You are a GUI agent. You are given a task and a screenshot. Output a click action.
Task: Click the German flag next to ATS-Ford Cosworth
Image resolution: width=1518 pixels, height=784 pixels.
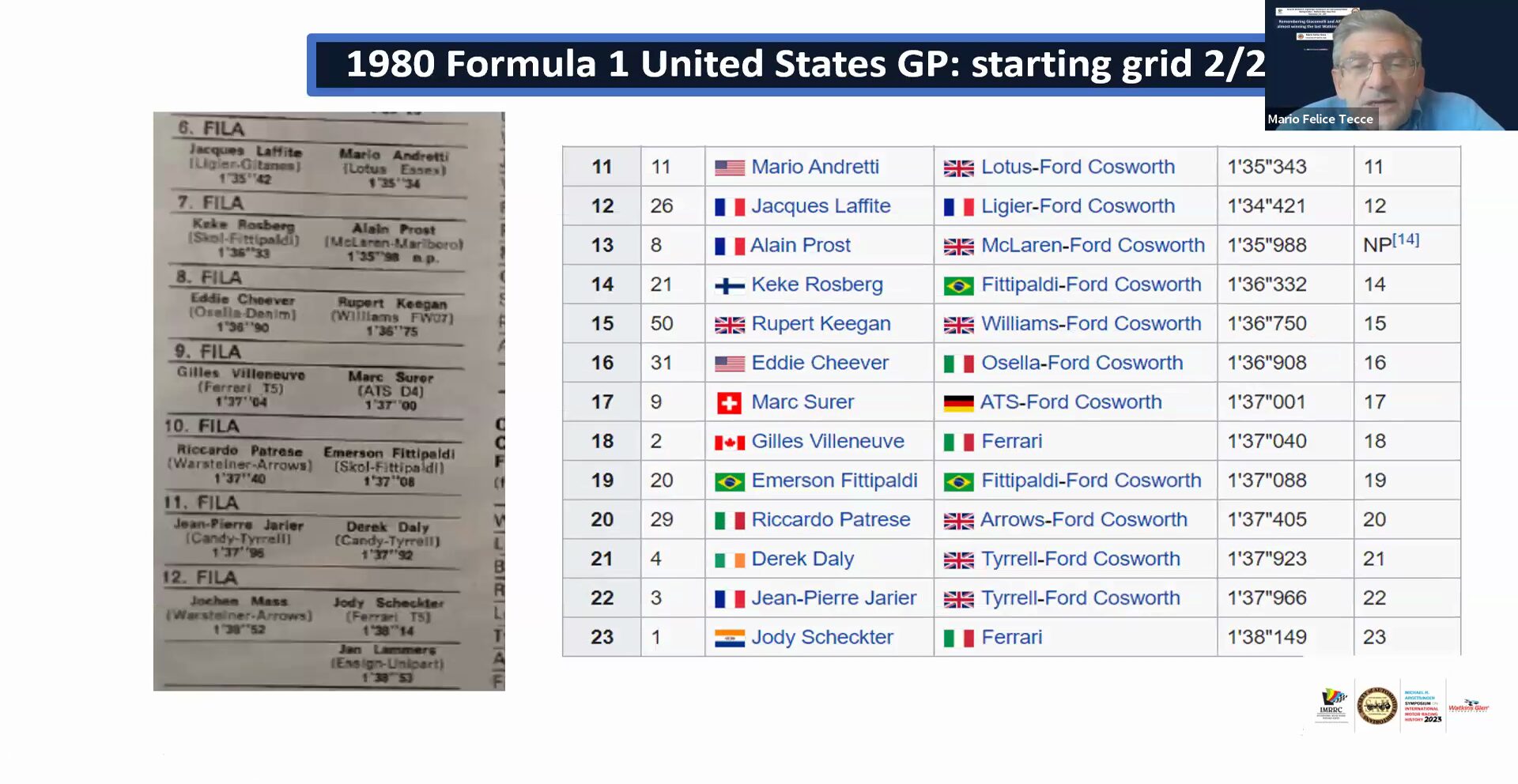point(958,403)
